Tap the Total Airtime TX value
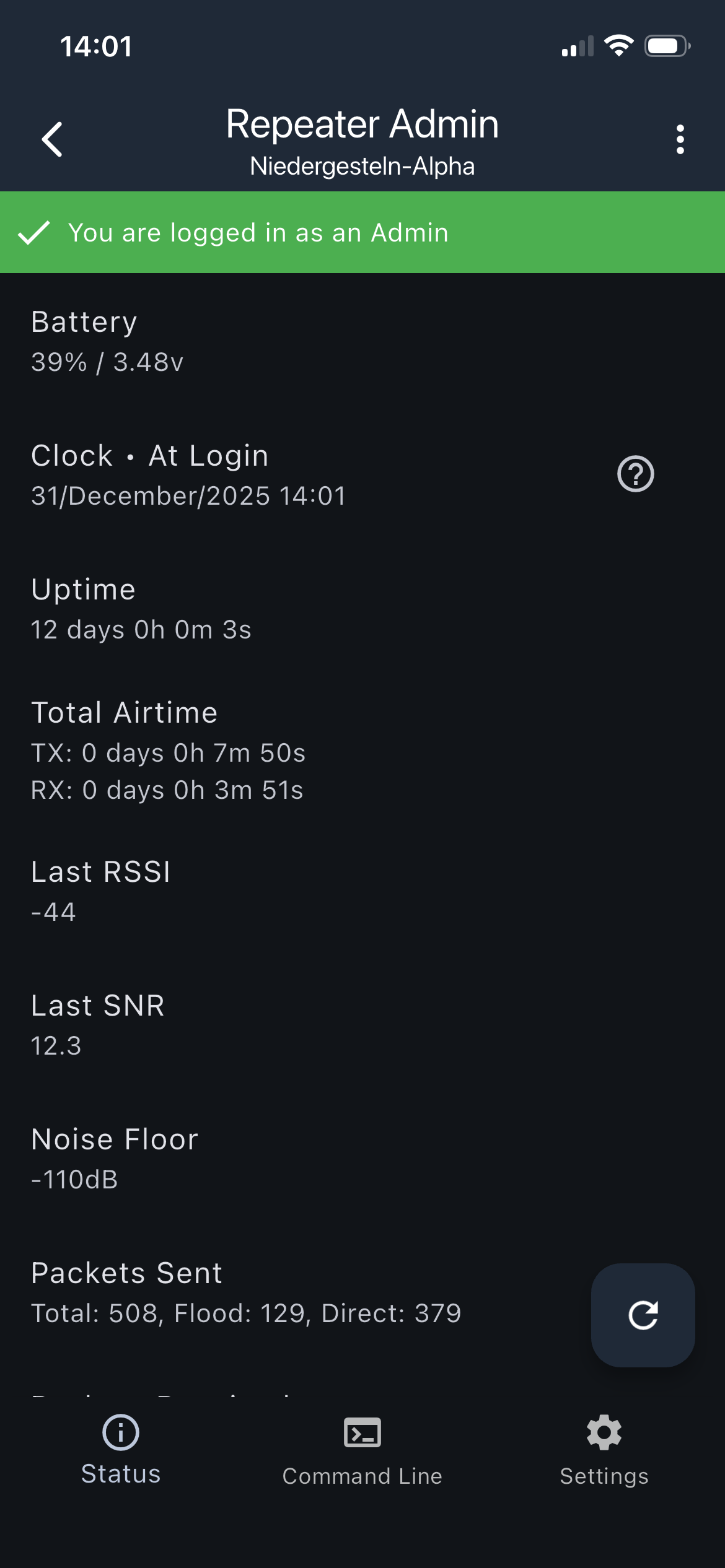Image resolution: width=725 pixels, height=1568 pixels. point(168,753)
